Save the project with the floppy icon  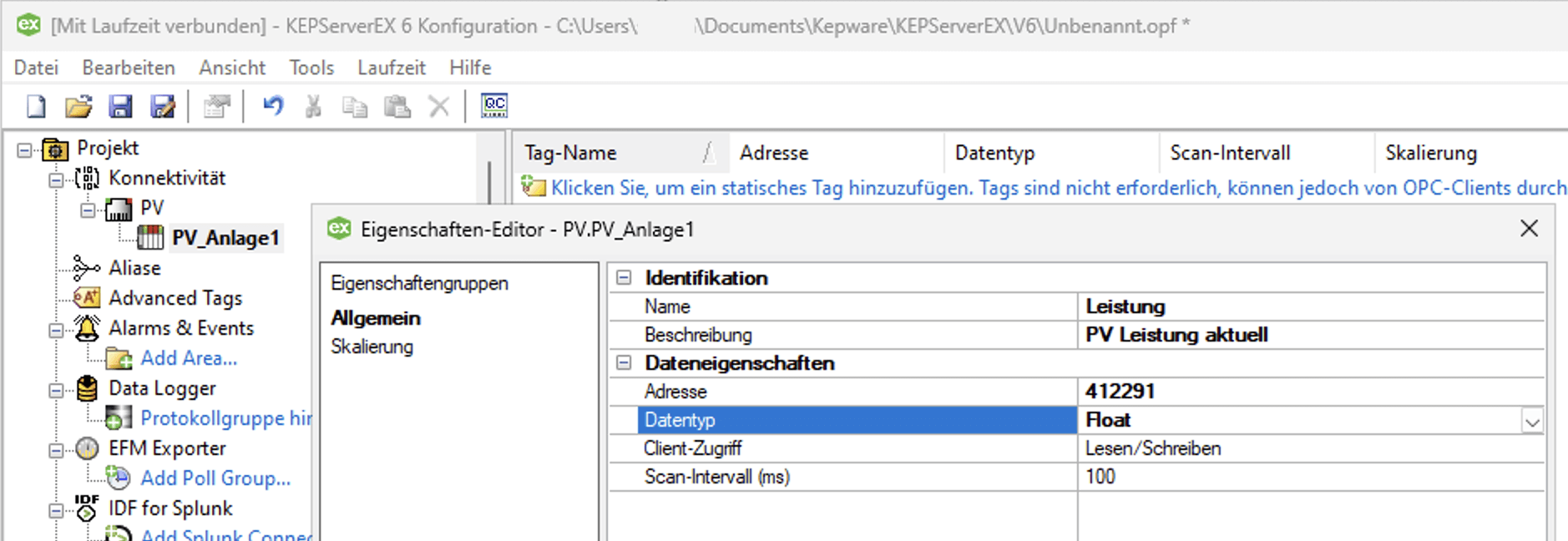pyautogui.click(x=120, y=106)
